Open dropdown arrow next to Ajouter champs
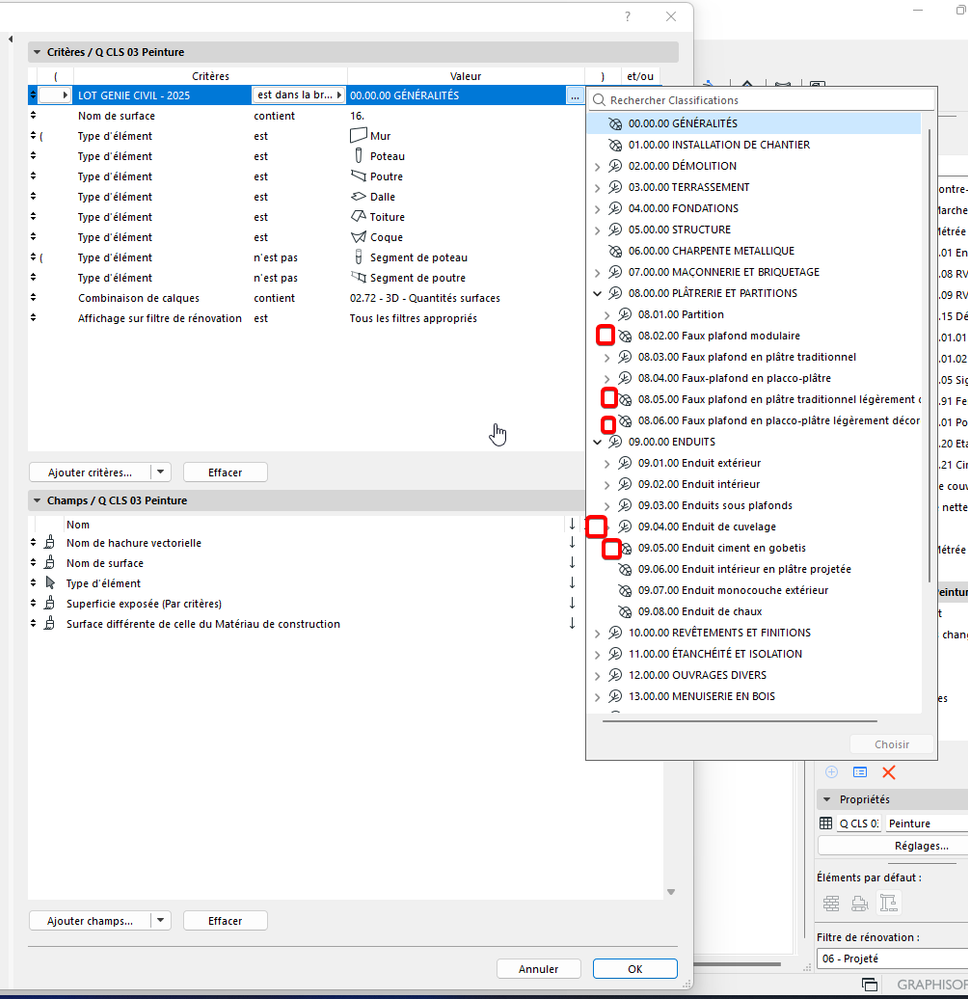Viewport: 968px width, 999px height. (x=161, y=921)
